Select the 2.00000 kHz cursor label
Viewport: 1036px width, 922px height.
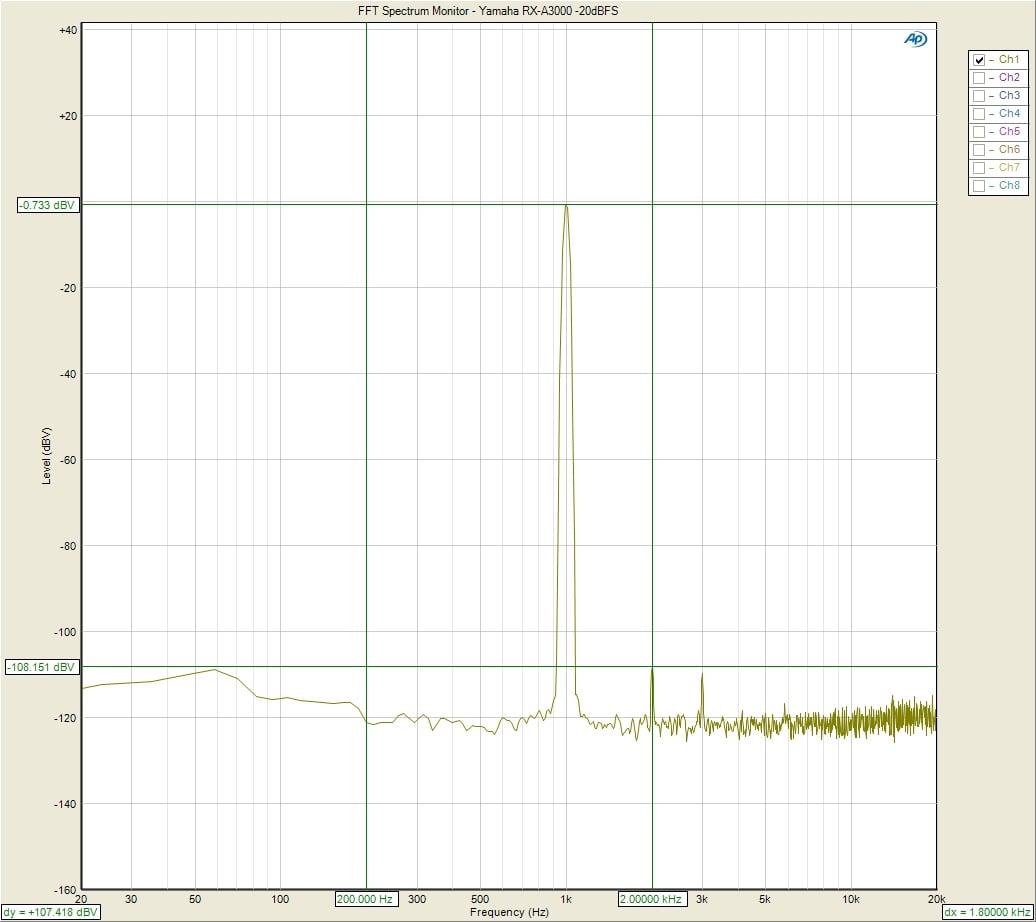pyautogui.click(x=652, y=899)
